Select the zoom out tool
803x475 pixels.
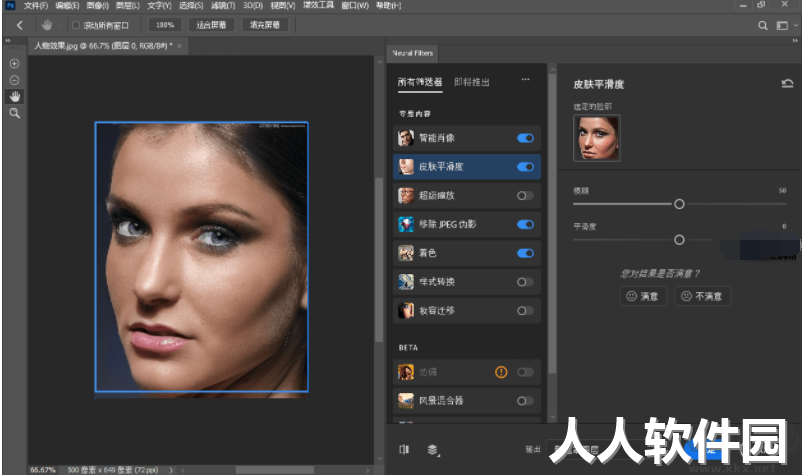[14, 80]
